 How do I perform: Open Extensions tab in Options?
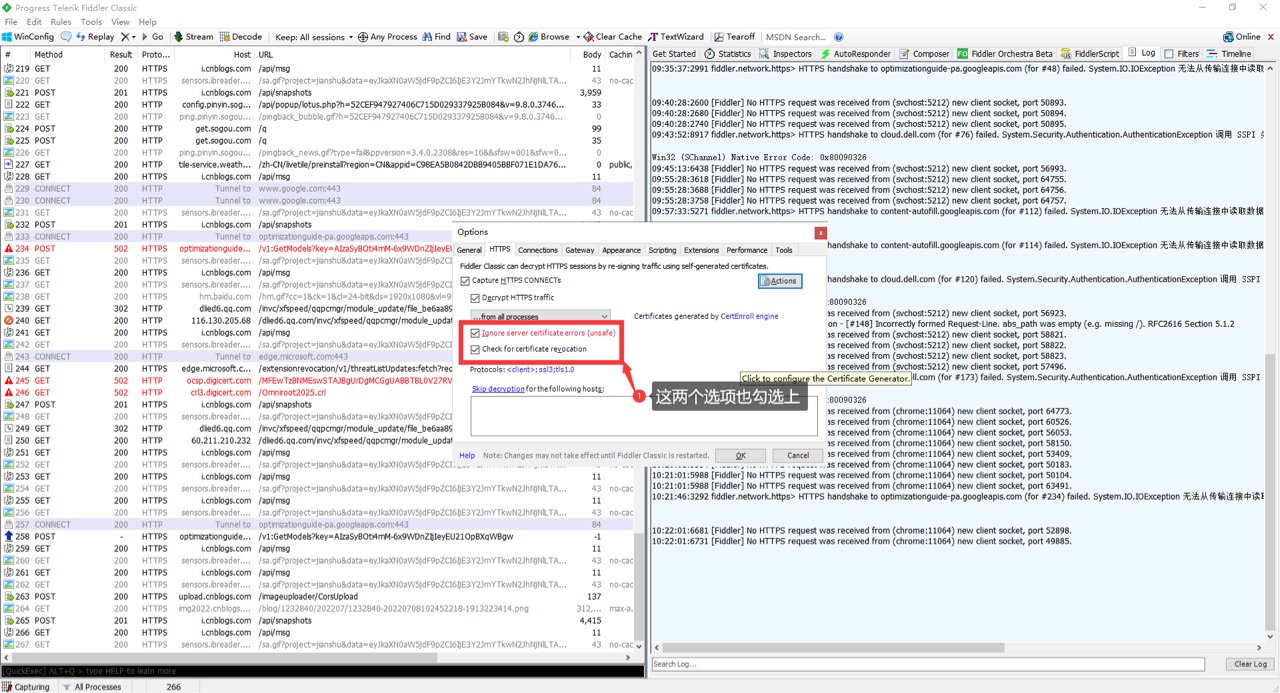701,250
